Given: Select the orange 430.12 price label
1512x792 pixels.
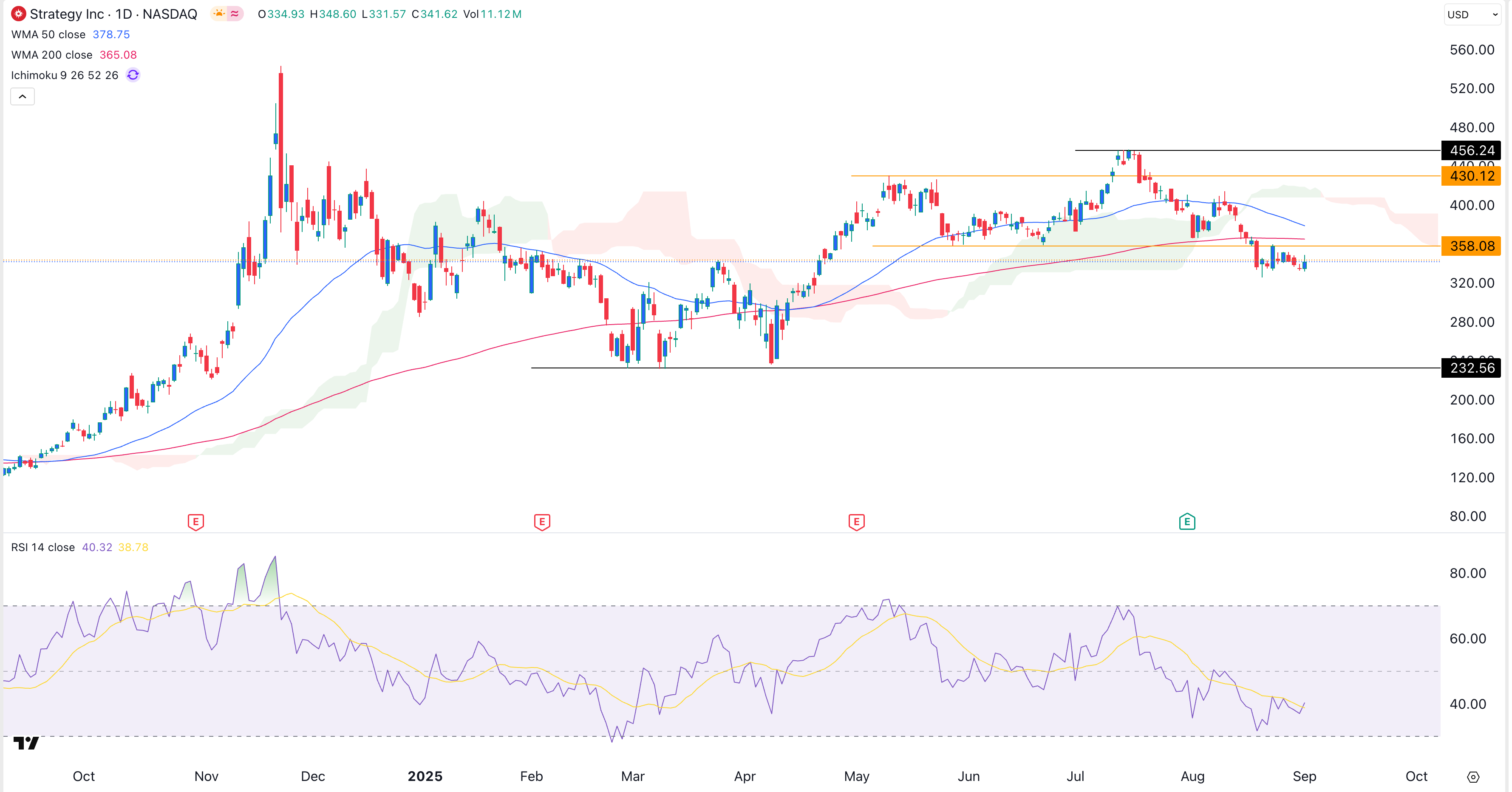Looking at the screenshot, I should pyautogui.click(x=1471, y=176).
